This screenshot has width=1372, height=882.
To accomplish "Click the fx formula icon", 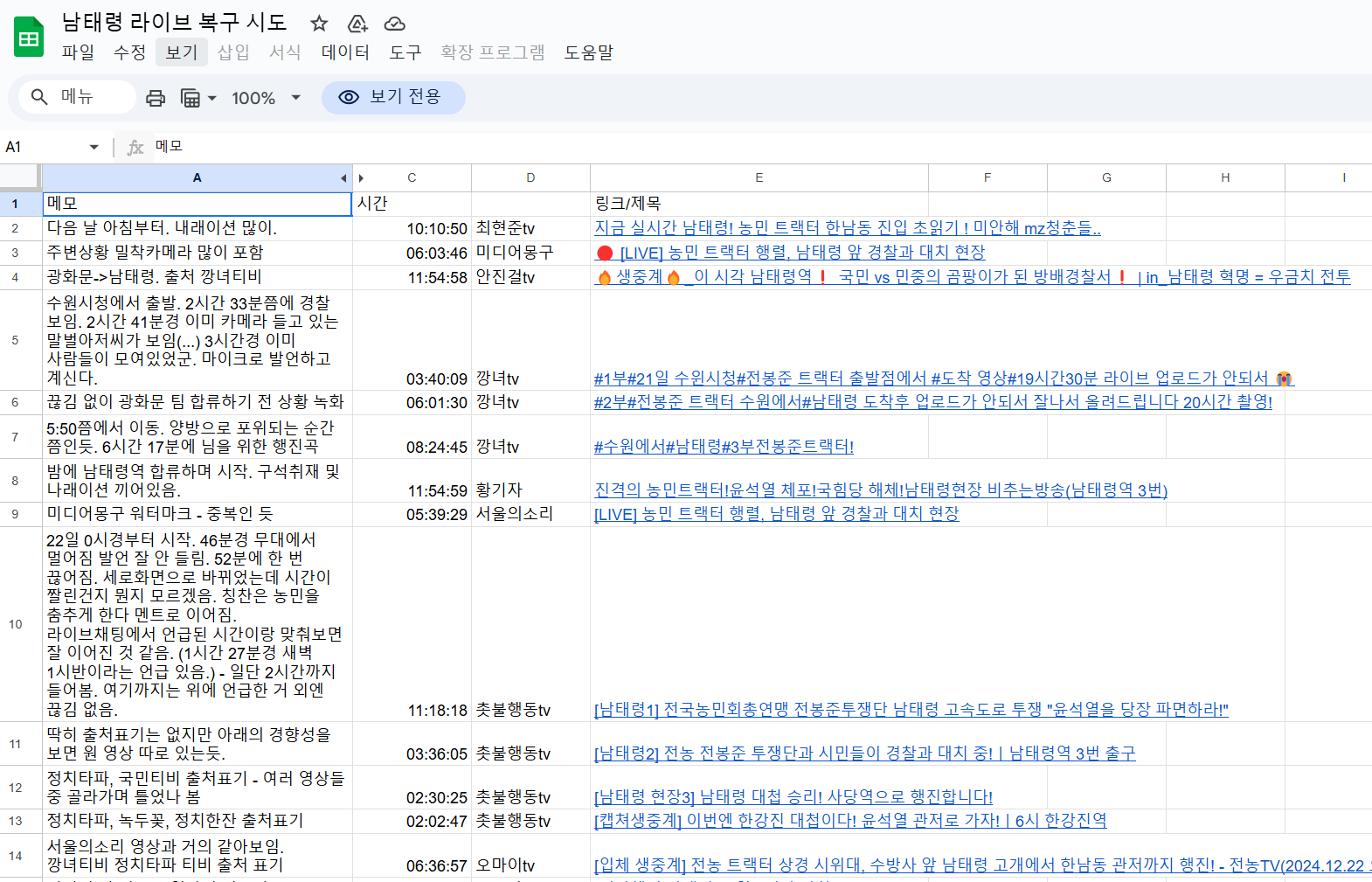I will coord(135,147).
